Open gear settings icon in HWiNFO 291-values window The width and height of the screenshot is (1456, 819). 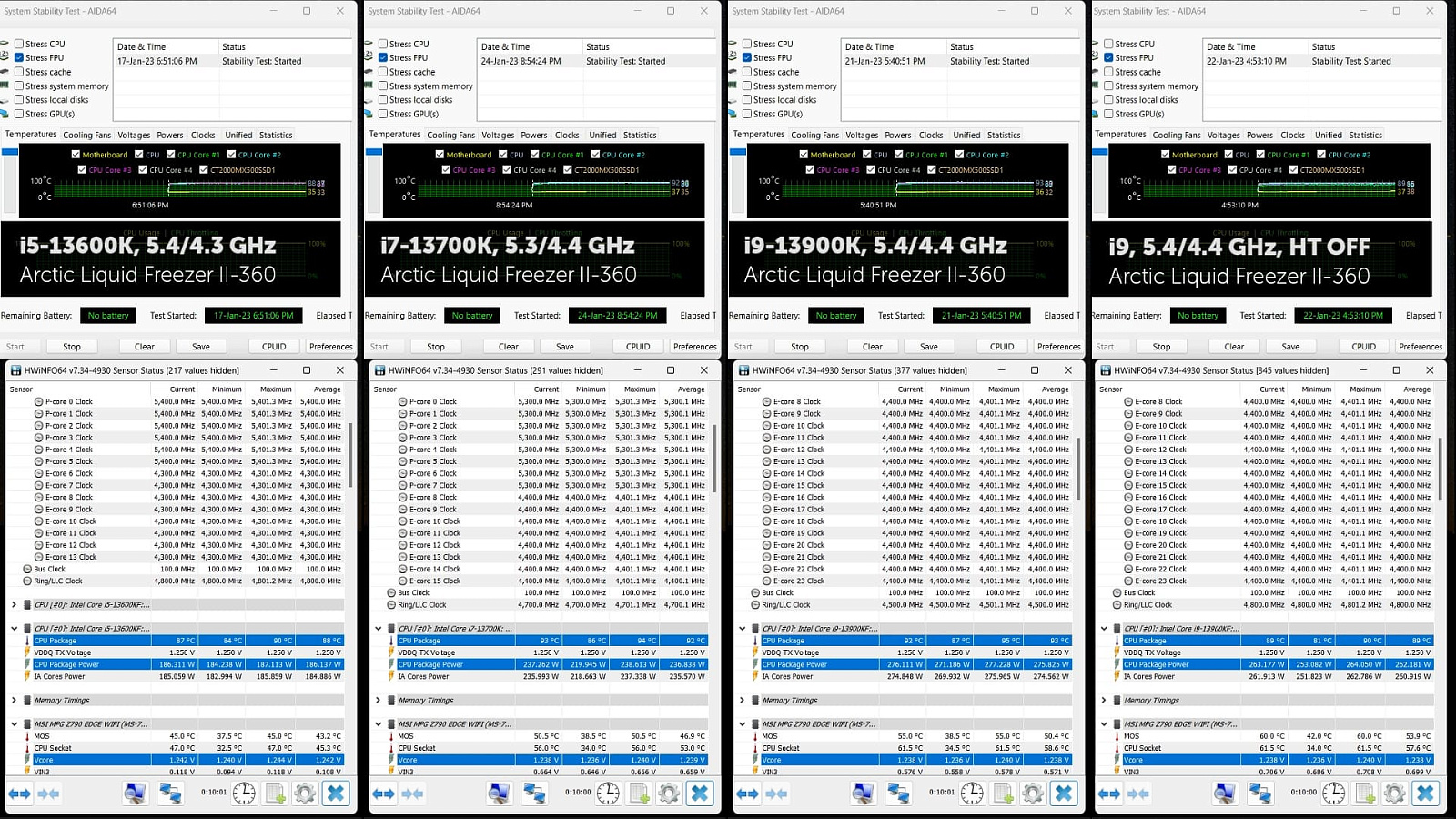point(669,794)
